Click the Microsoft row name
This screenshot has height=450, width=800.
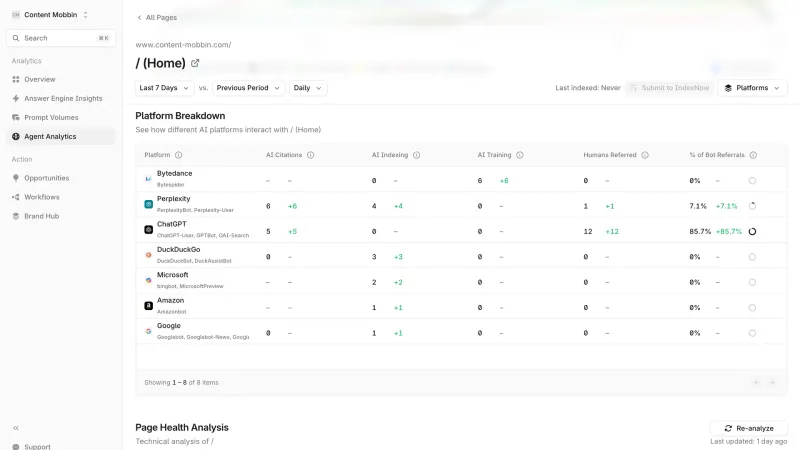(x=172, y=275)
